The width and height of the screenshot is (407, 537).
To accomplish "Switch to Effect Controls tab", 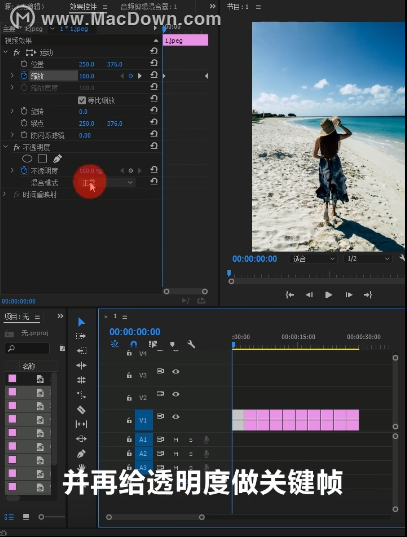I will point(83,7).
